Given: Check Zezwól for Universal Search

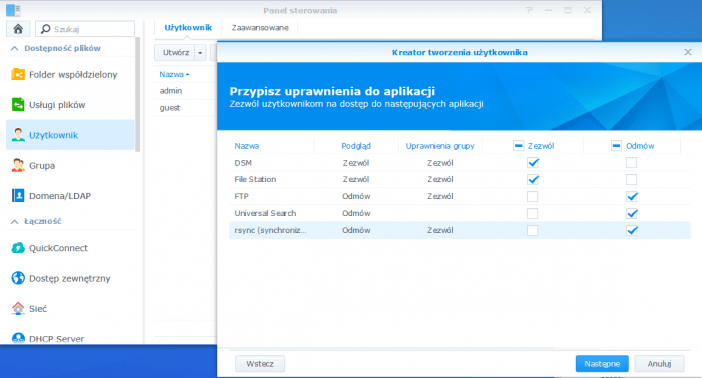Looking at the screenshot, I should [533, 214].
